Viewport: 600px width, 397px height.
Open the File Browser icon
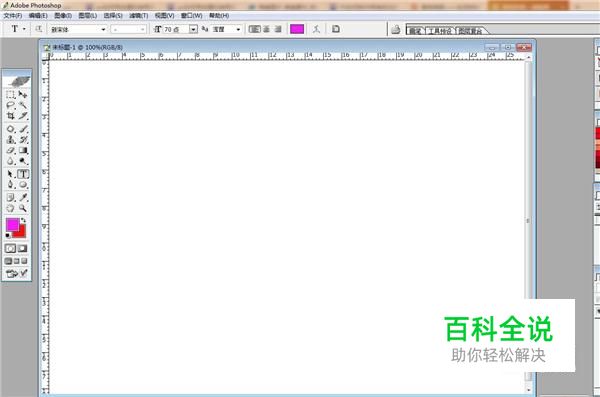point(396,29)
